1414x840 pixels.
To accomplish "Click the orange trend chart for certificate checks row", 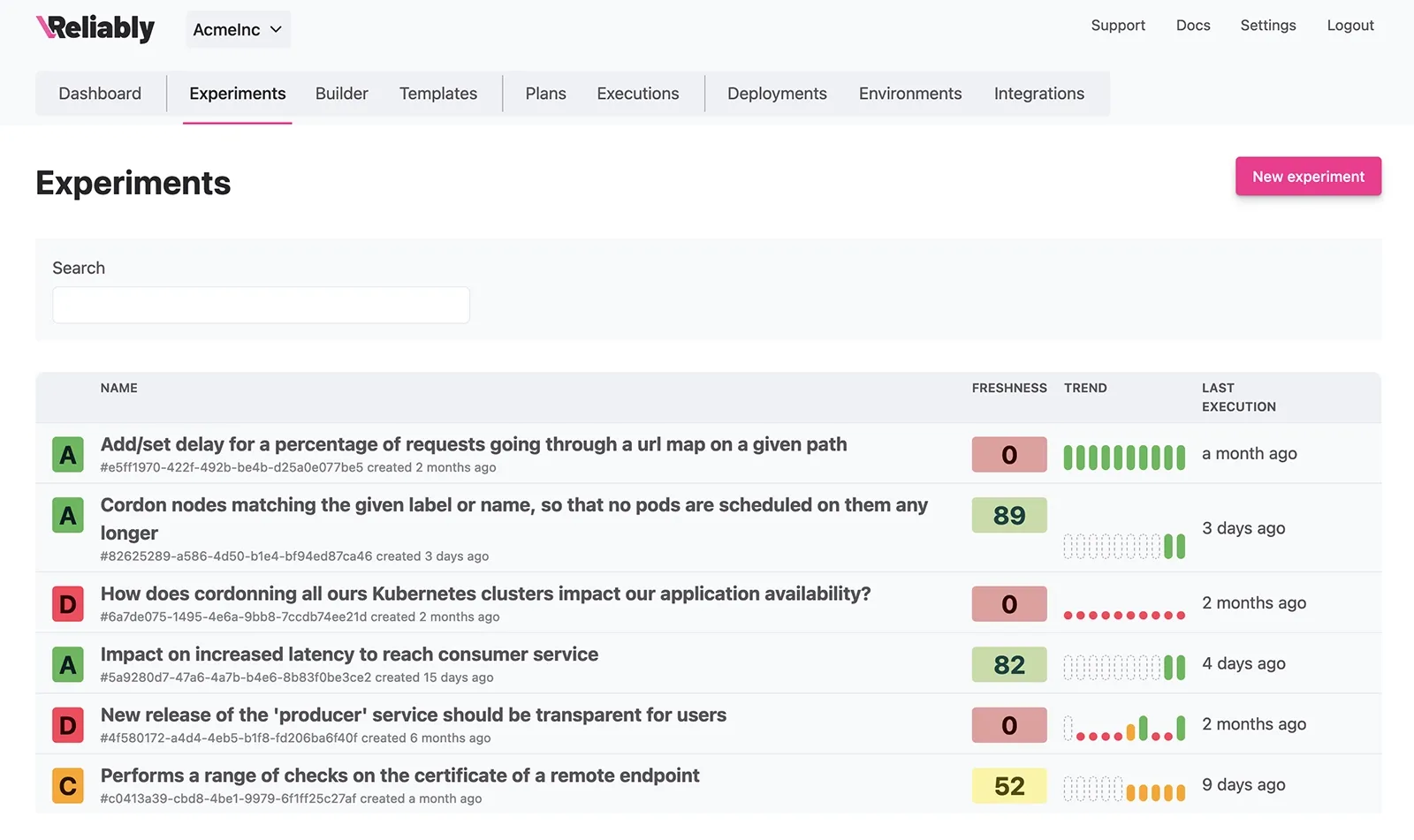I will (1124, 789).
